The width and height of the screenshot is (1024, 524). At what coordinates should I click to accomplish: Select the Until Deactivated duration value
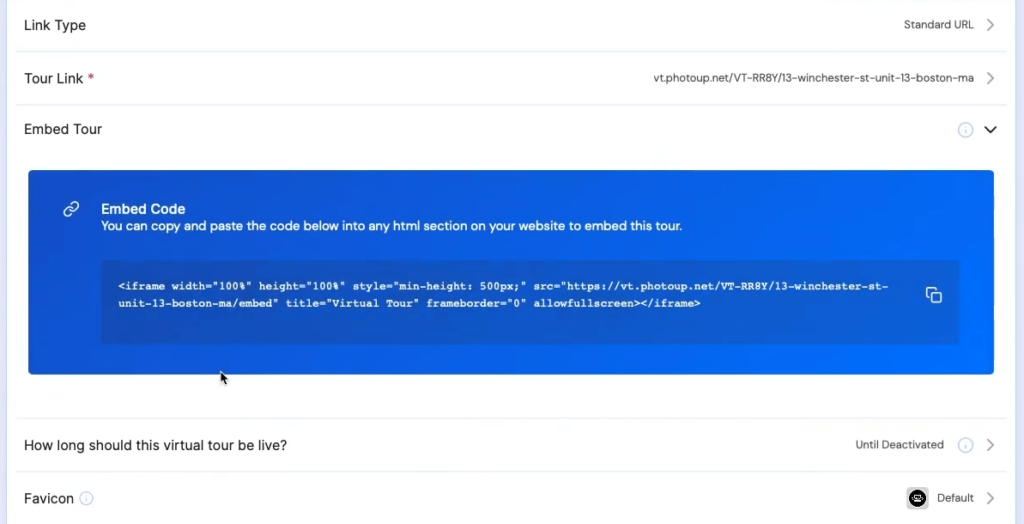(x=899, y=445)
